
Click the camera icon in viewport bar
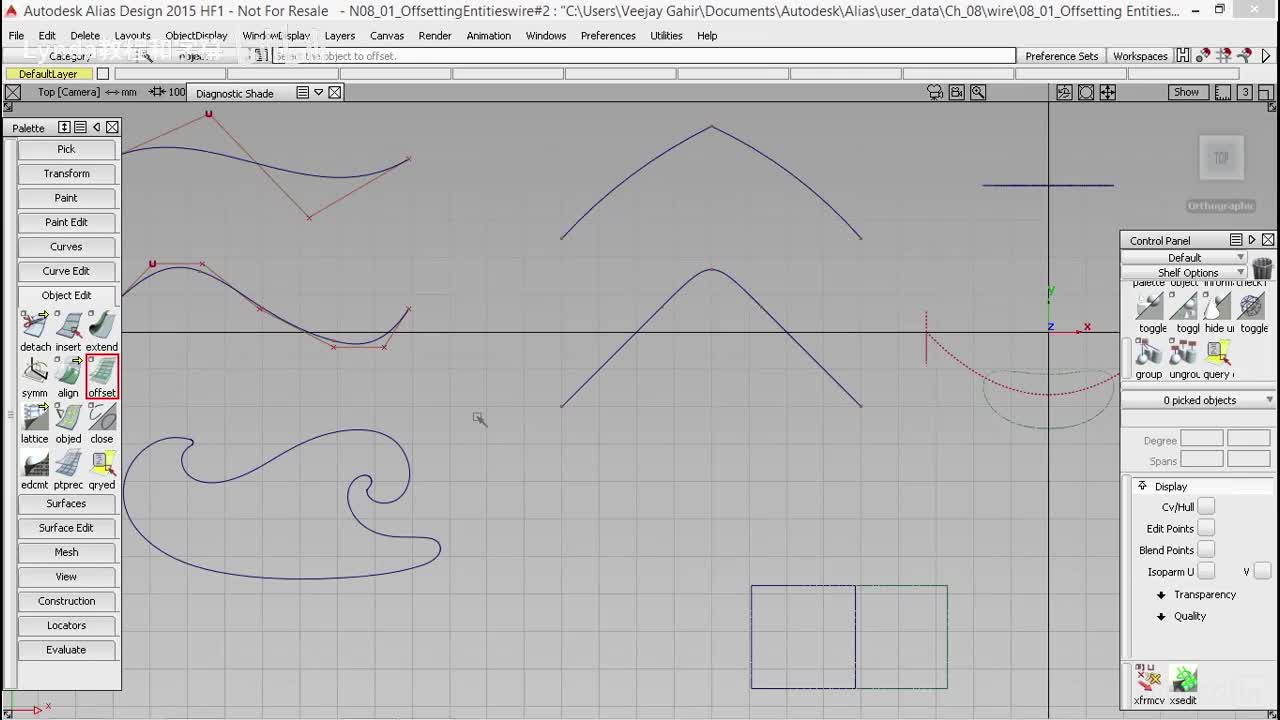[x=935, y=92]
